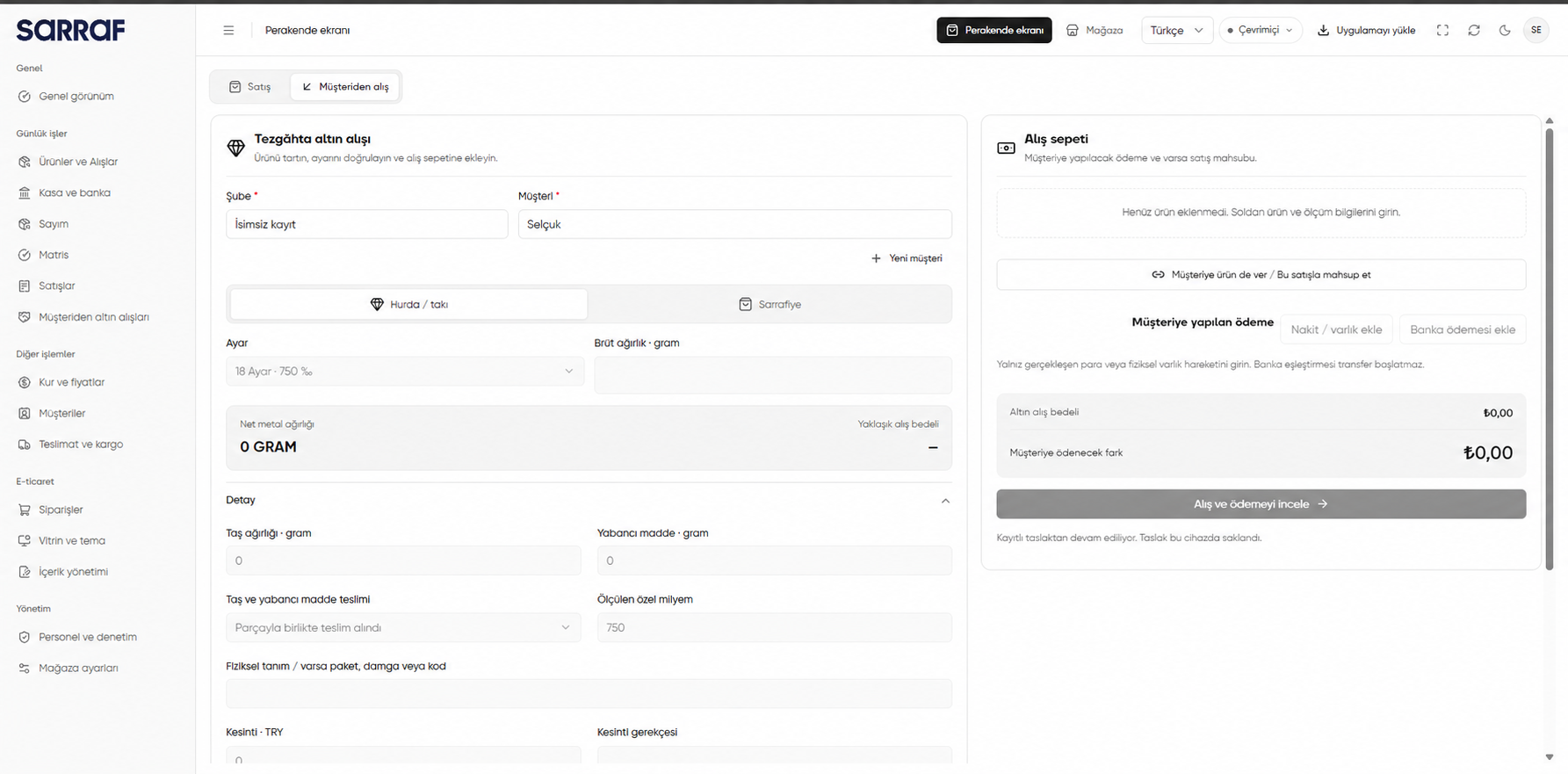
Task: Open the Çevrimiçi status dropdown
Action: [1261, 30]
